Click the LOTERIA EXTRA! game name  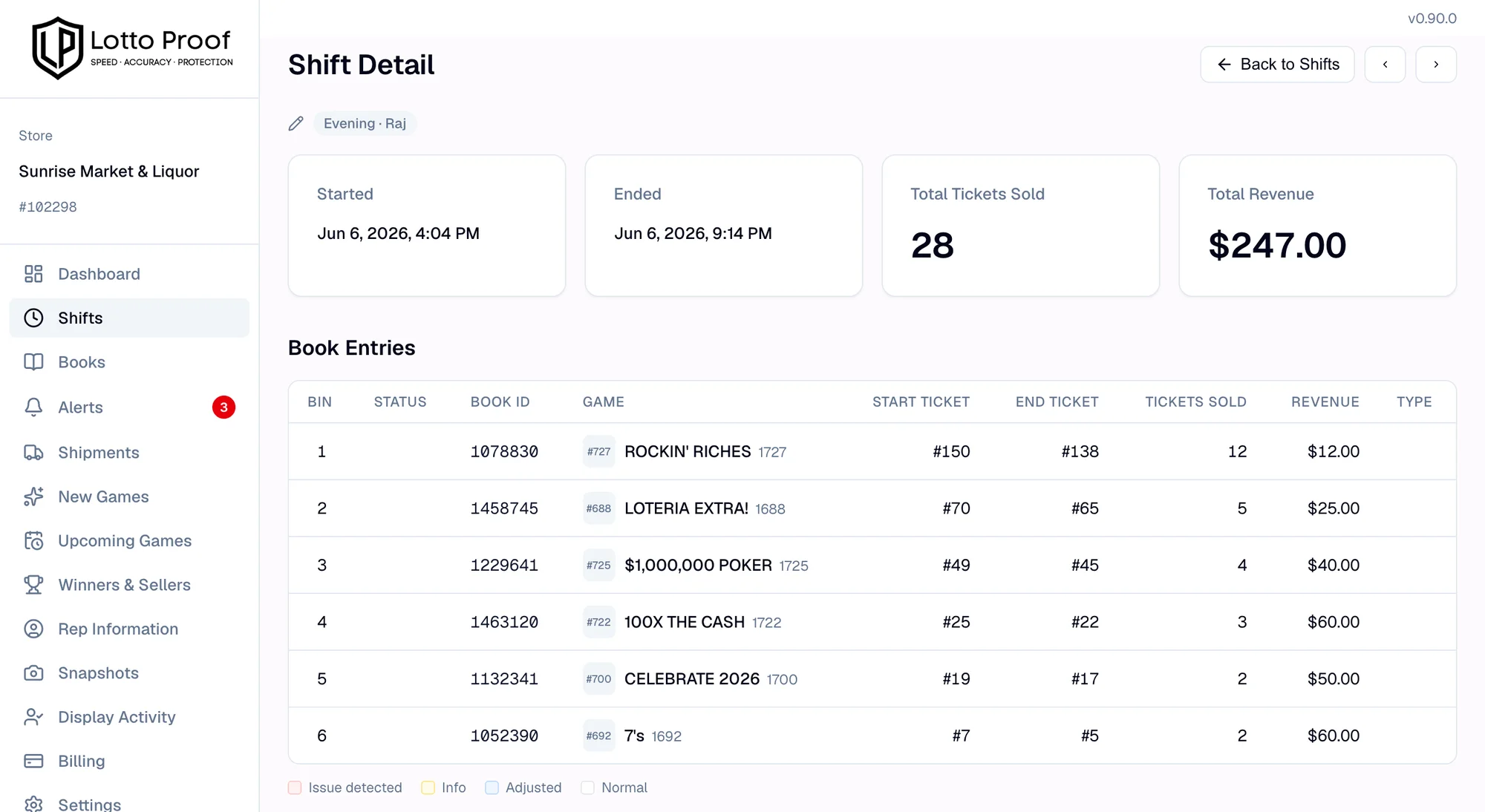click(686, 508)
